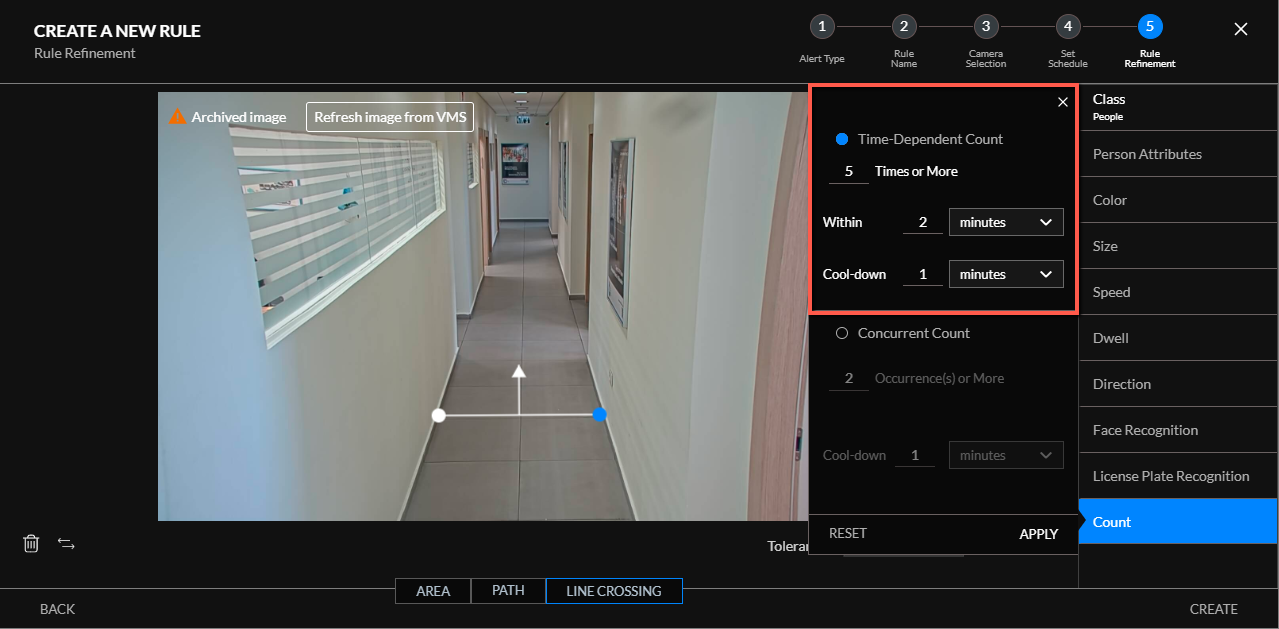Select Time-Dependent Count radio button
The image size is (1279, 629).
tap(842, 139)
